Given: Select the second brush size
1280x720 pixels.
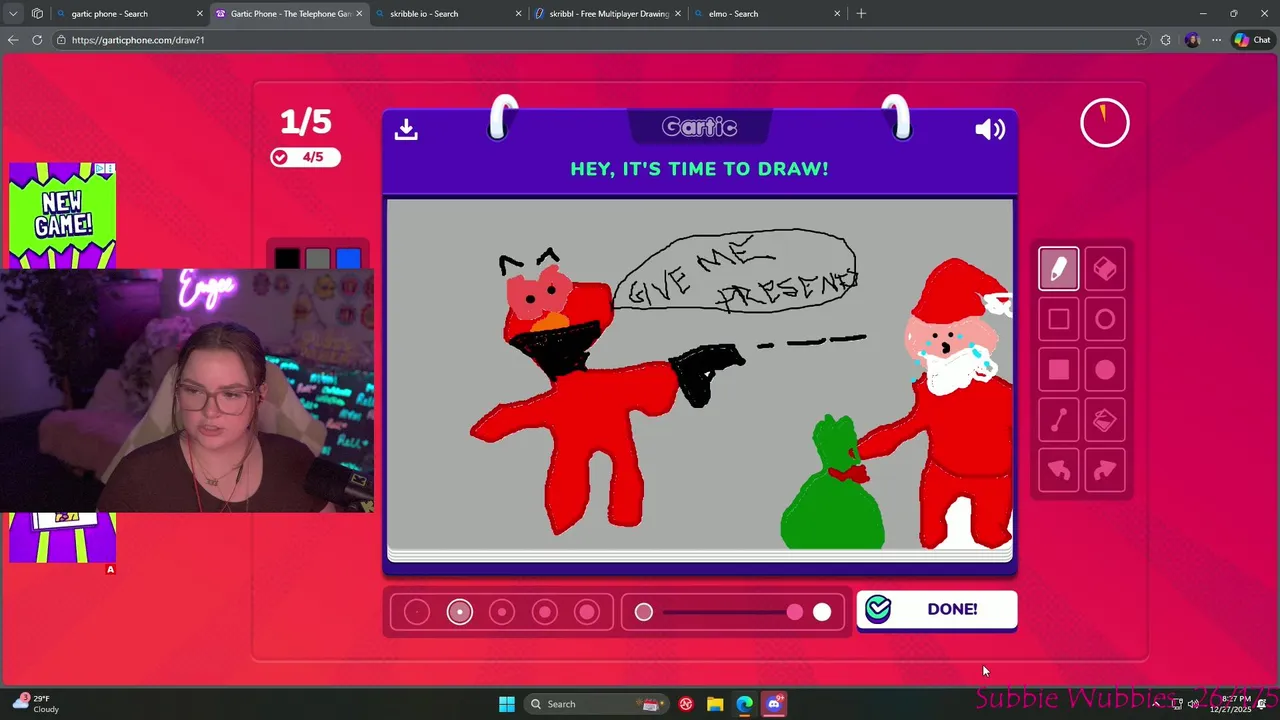Looking at the screenshot, I should pos(460,612).
